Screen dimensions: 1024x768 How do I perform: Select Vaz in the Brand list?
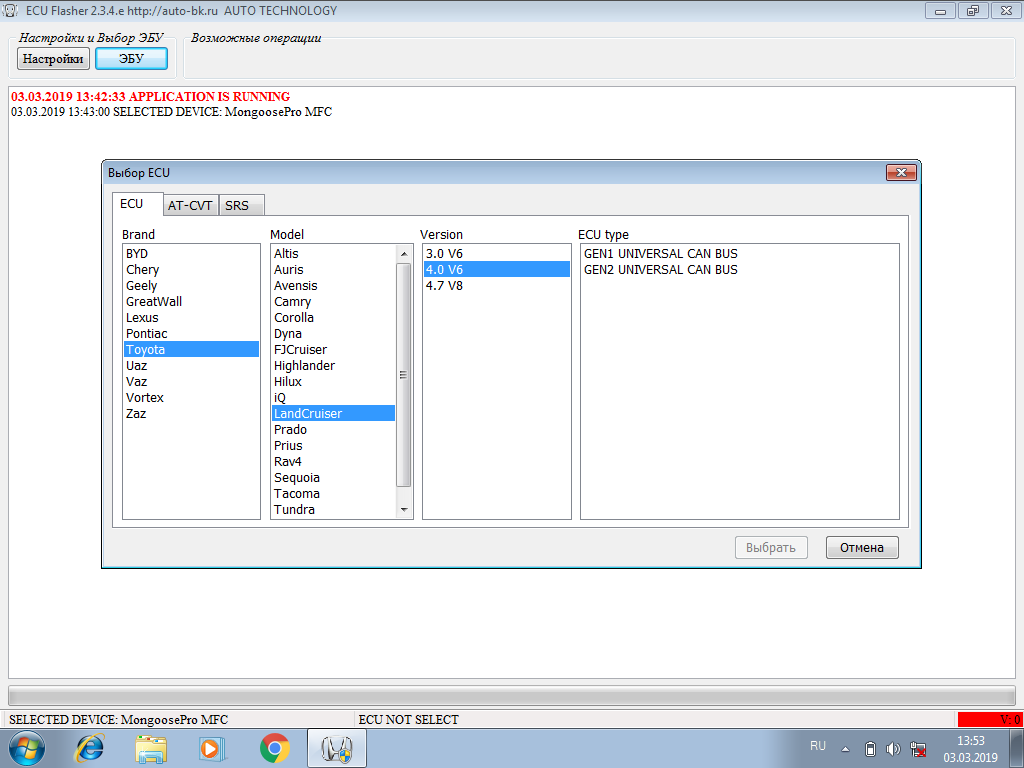coord(191,381)
